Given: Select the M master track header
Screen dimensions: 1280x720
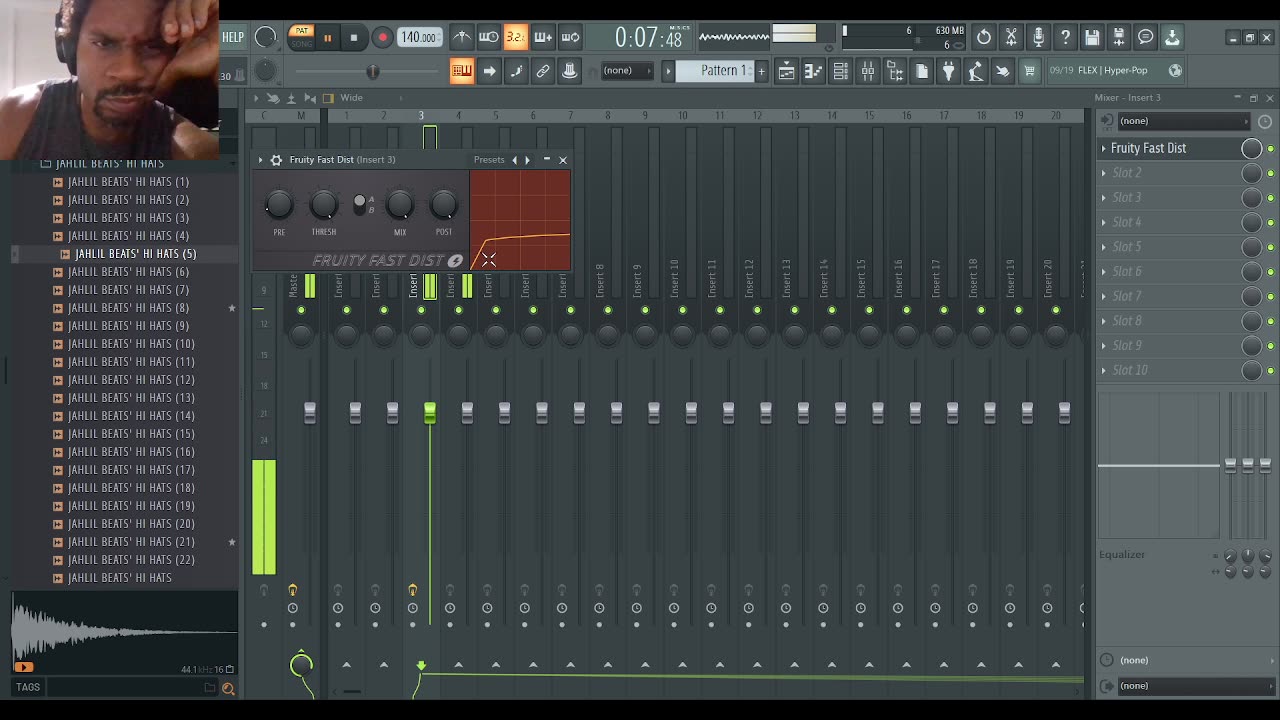Looking at the screenshot, I should click(301, 116).
